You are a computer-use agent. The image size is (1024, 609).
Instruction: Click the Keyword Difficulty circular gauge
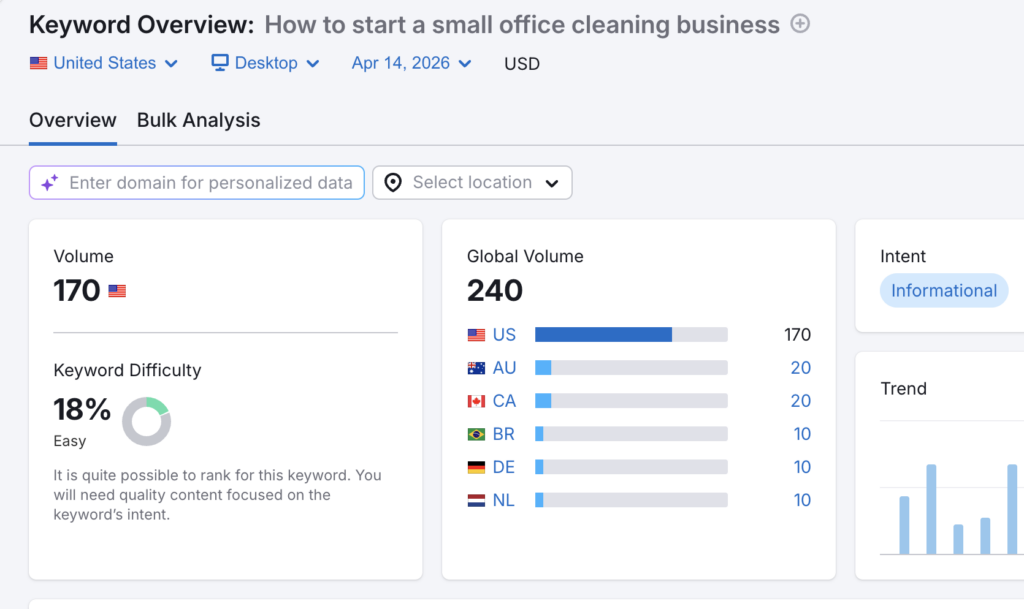click(146, 422)
